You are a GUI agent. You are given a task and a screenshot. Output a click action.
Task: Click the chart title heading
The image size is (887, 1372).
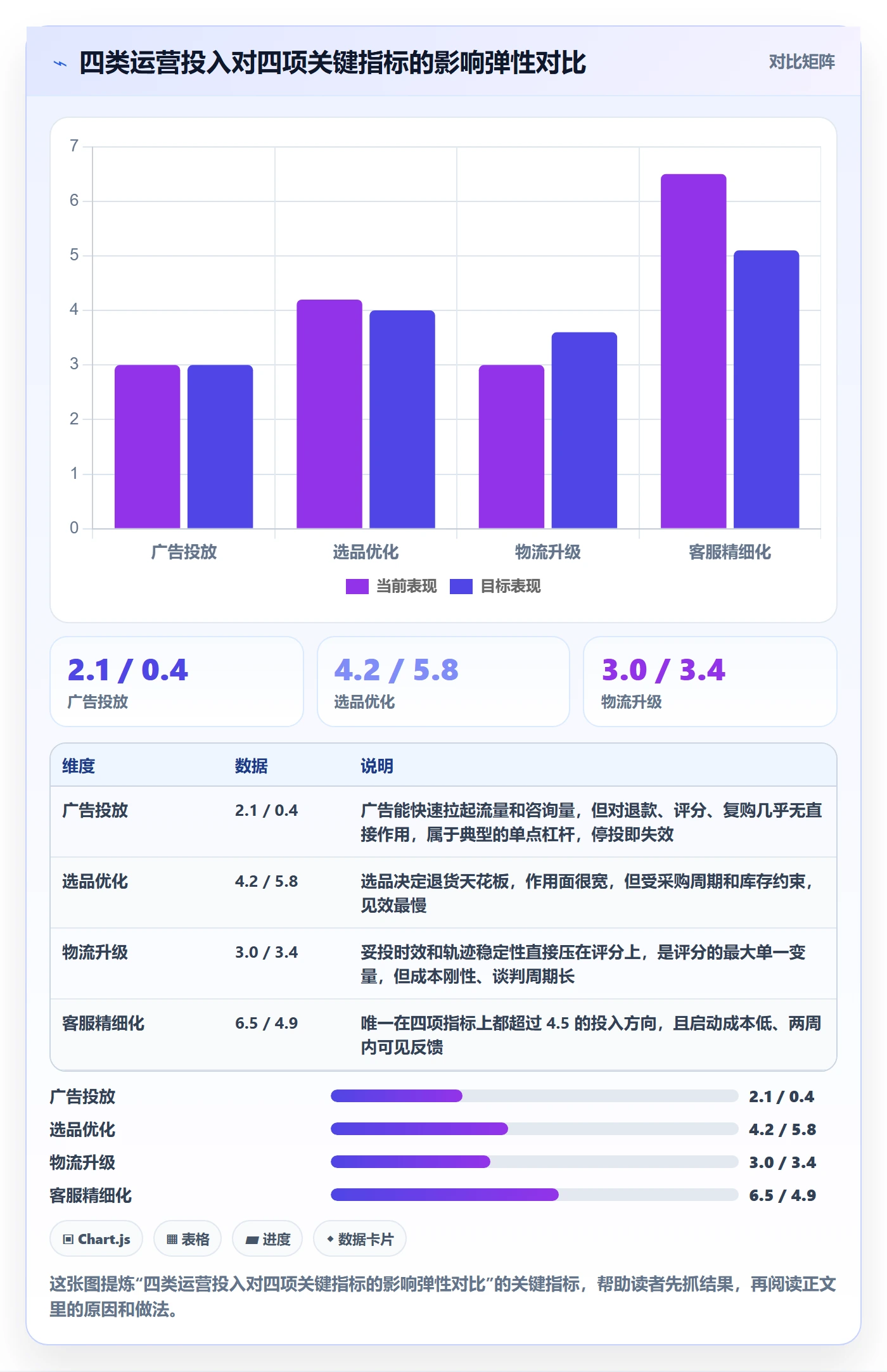333,63
